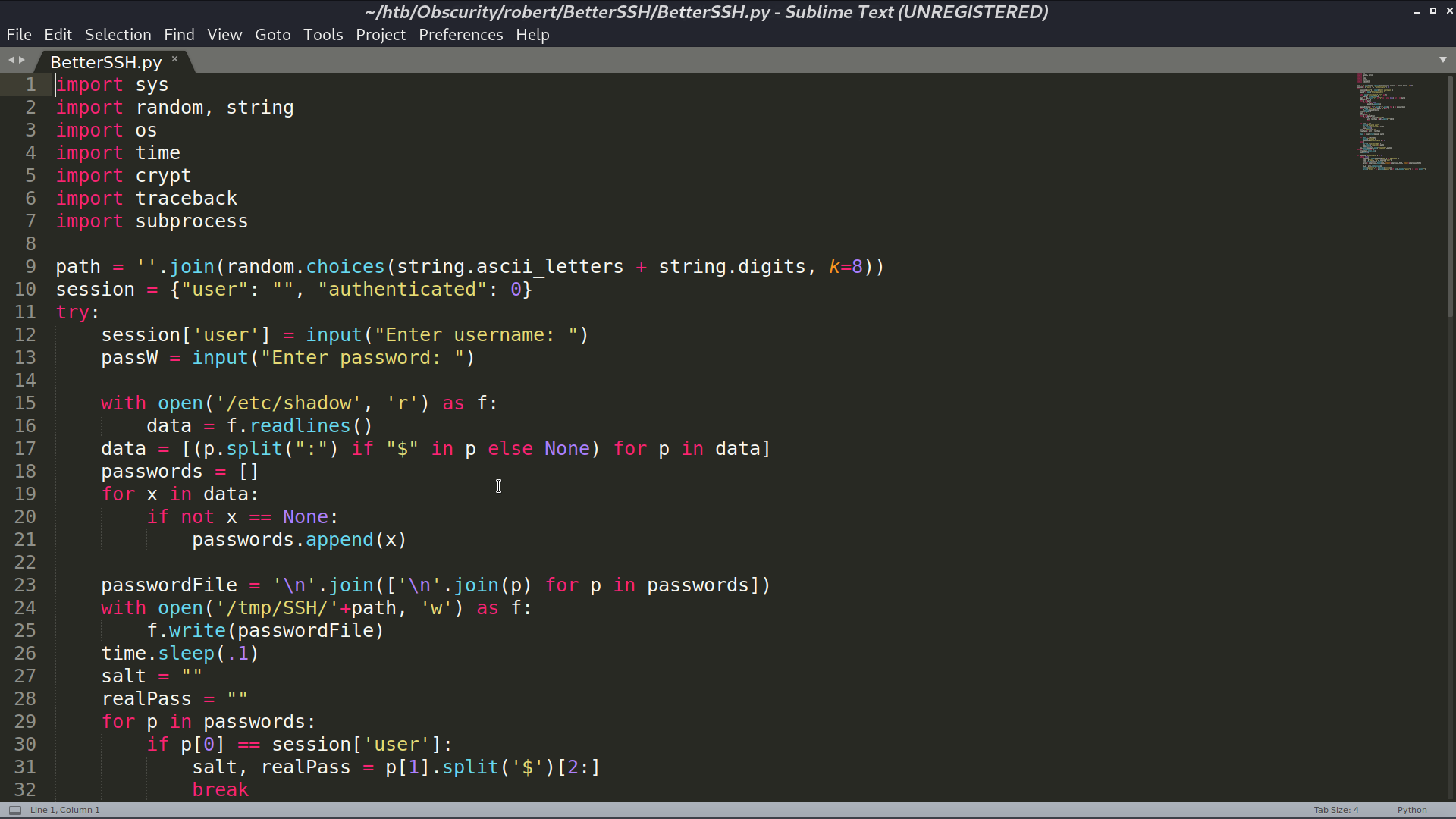1456x819 pixels.
Task: Click 'else' keyword on line 17
Action: coord(510,449)
